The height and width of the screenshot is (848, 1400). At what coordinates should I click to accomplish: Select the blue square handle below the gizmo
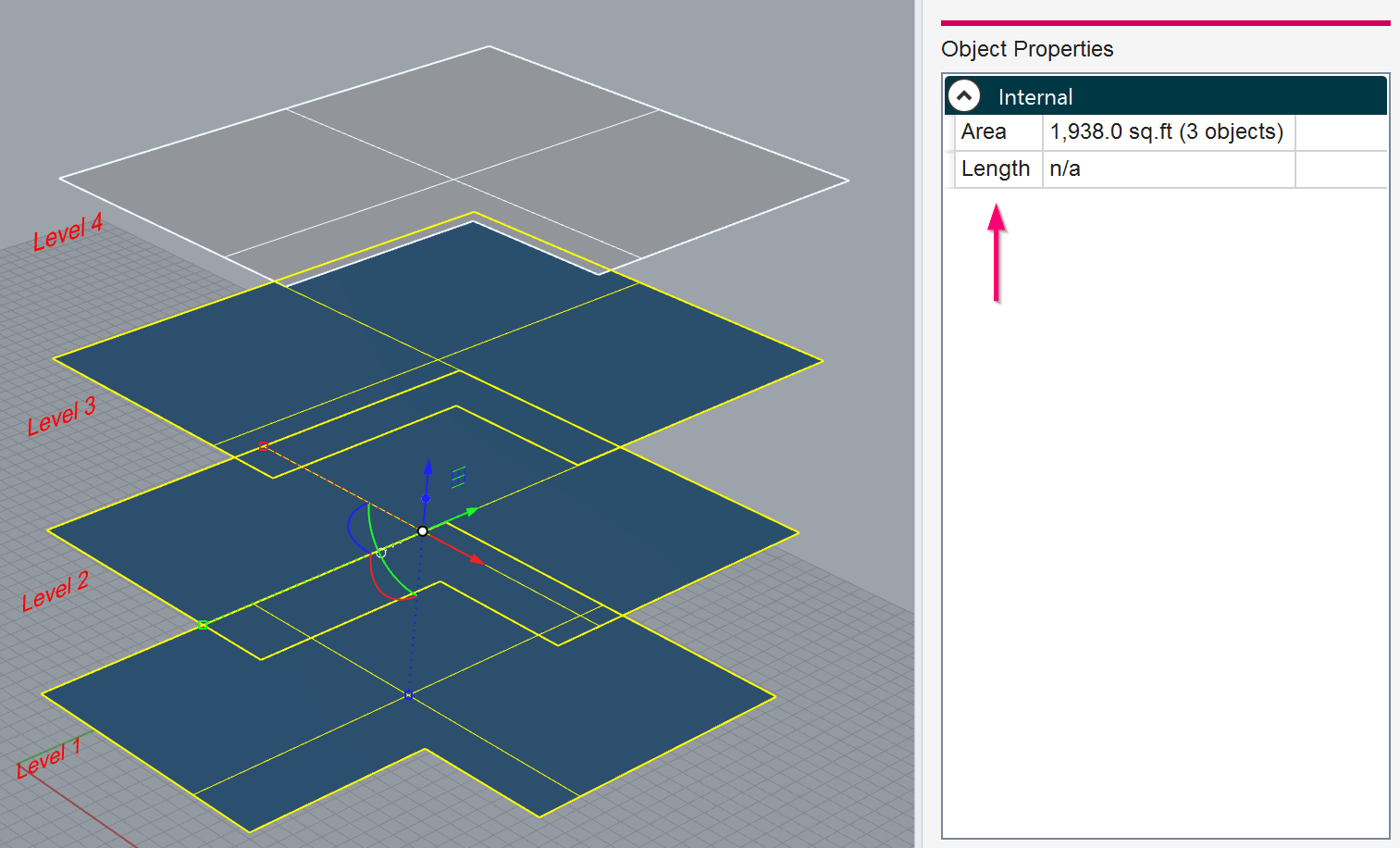click(x=408, y=693)
